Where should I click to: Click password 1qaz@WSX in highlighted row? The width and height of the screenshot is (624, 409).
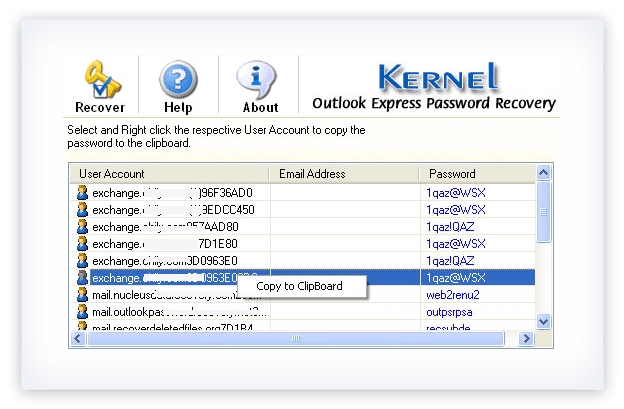[x=456, y=278]
